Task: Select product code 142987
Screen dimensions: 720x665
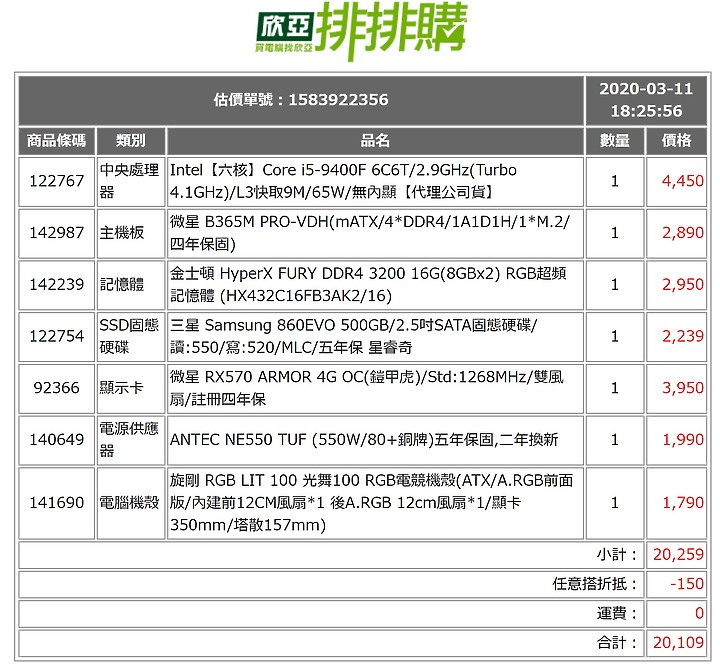Action: click(x=56, y=233)
